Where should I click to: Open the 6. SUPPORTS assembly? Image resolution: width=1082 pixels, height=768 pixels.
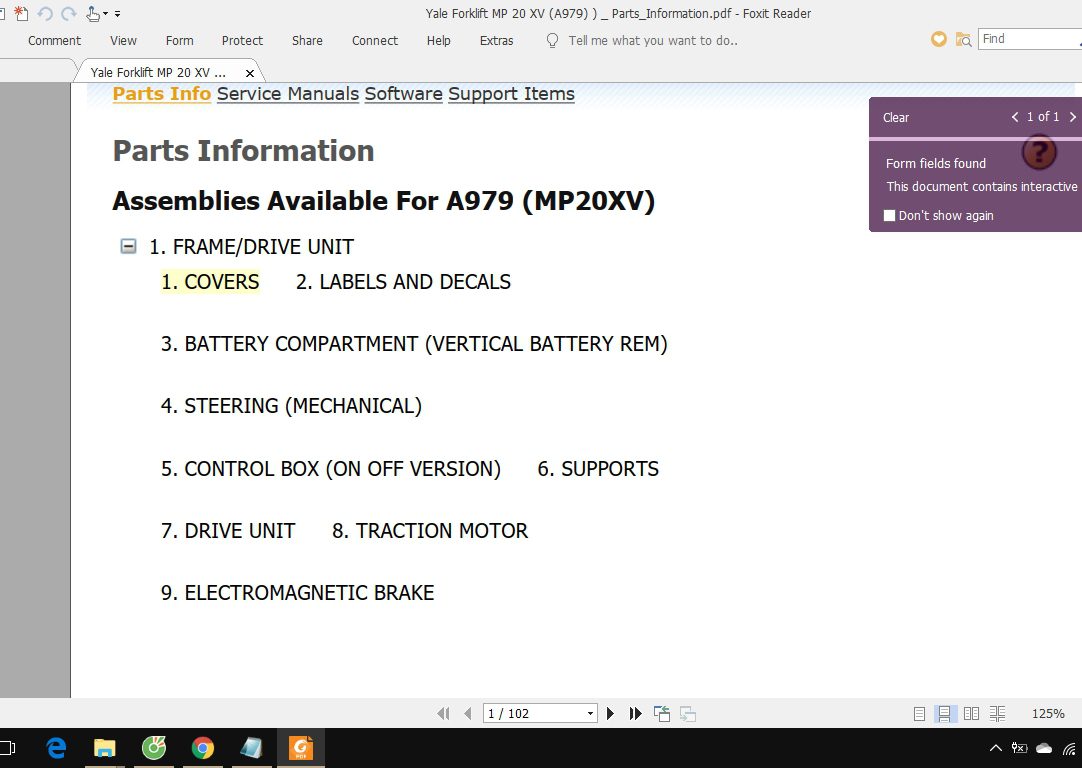tap(598, 469)
